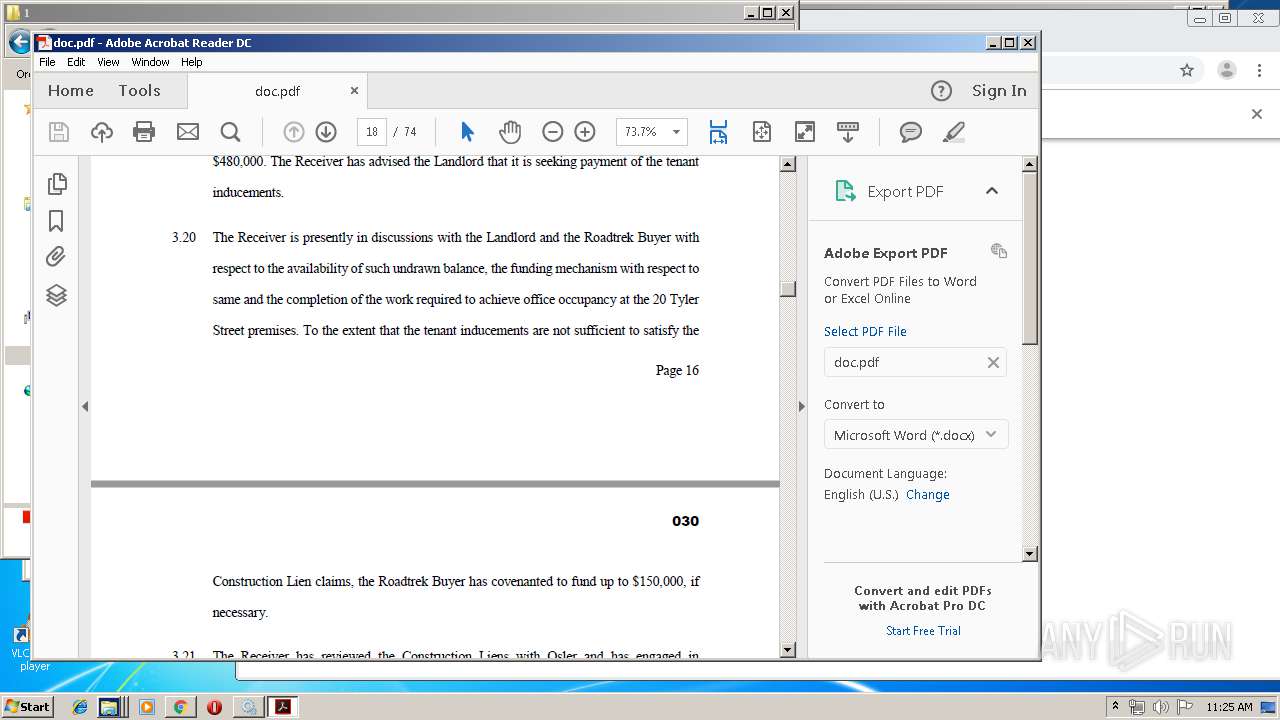The image size is (1280, 720).
Task: Collapse the Export PDF section chevron
Action: [992, 190]
